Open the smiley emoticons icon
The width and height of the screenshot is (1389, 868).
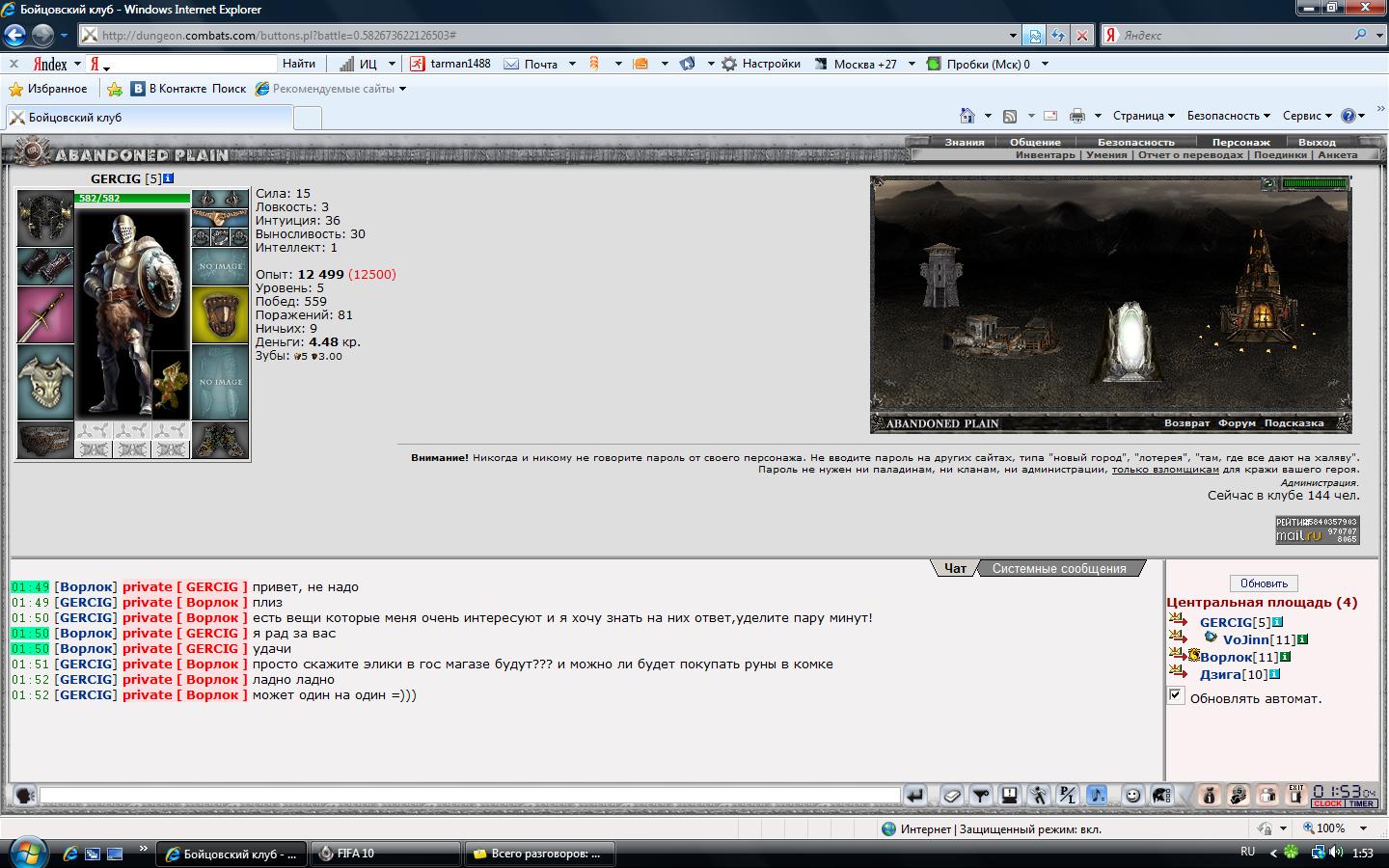pos(1133,796)
